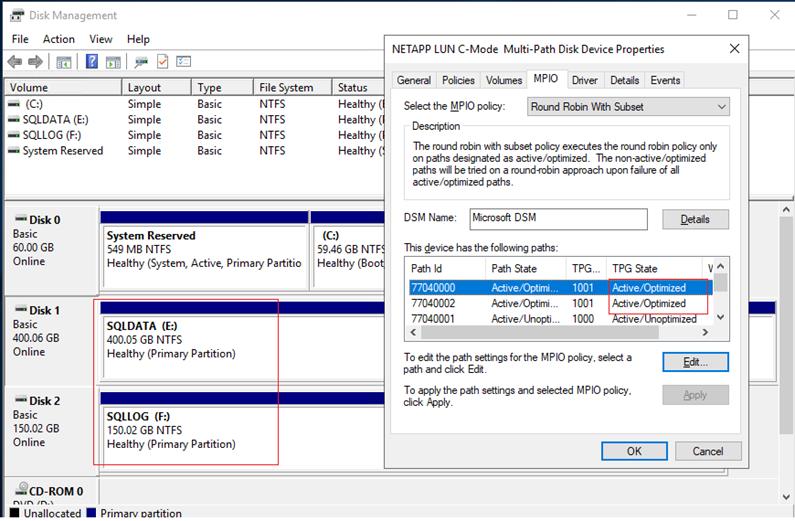Viewport: 795px width, 521px height.
Task: Click paths list scroll left arrow
Action: [413, 332]
